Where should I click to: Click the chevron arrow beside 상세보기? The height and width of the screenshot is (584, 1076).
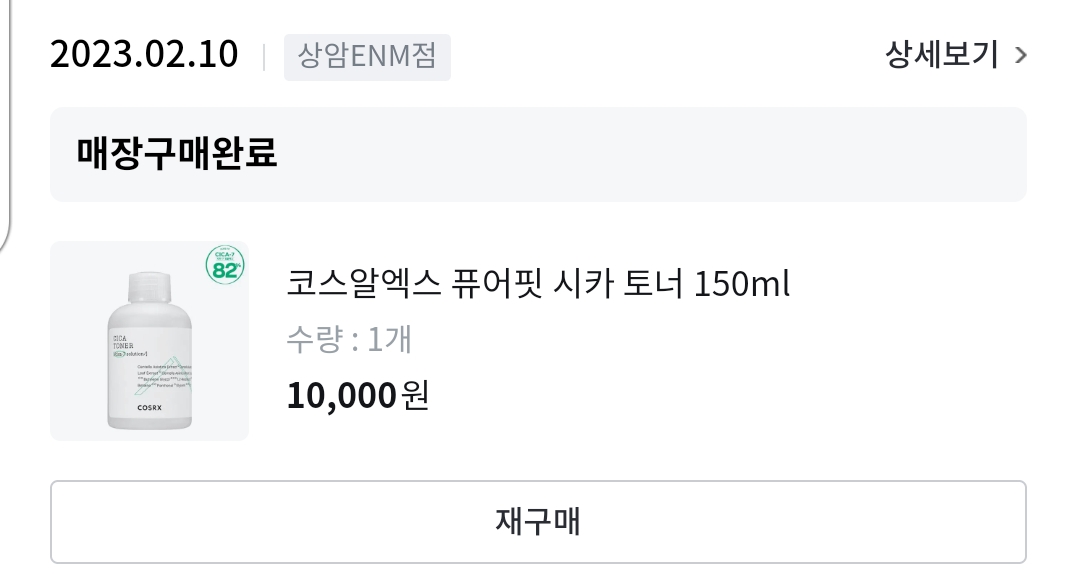tap(1020, 56)
